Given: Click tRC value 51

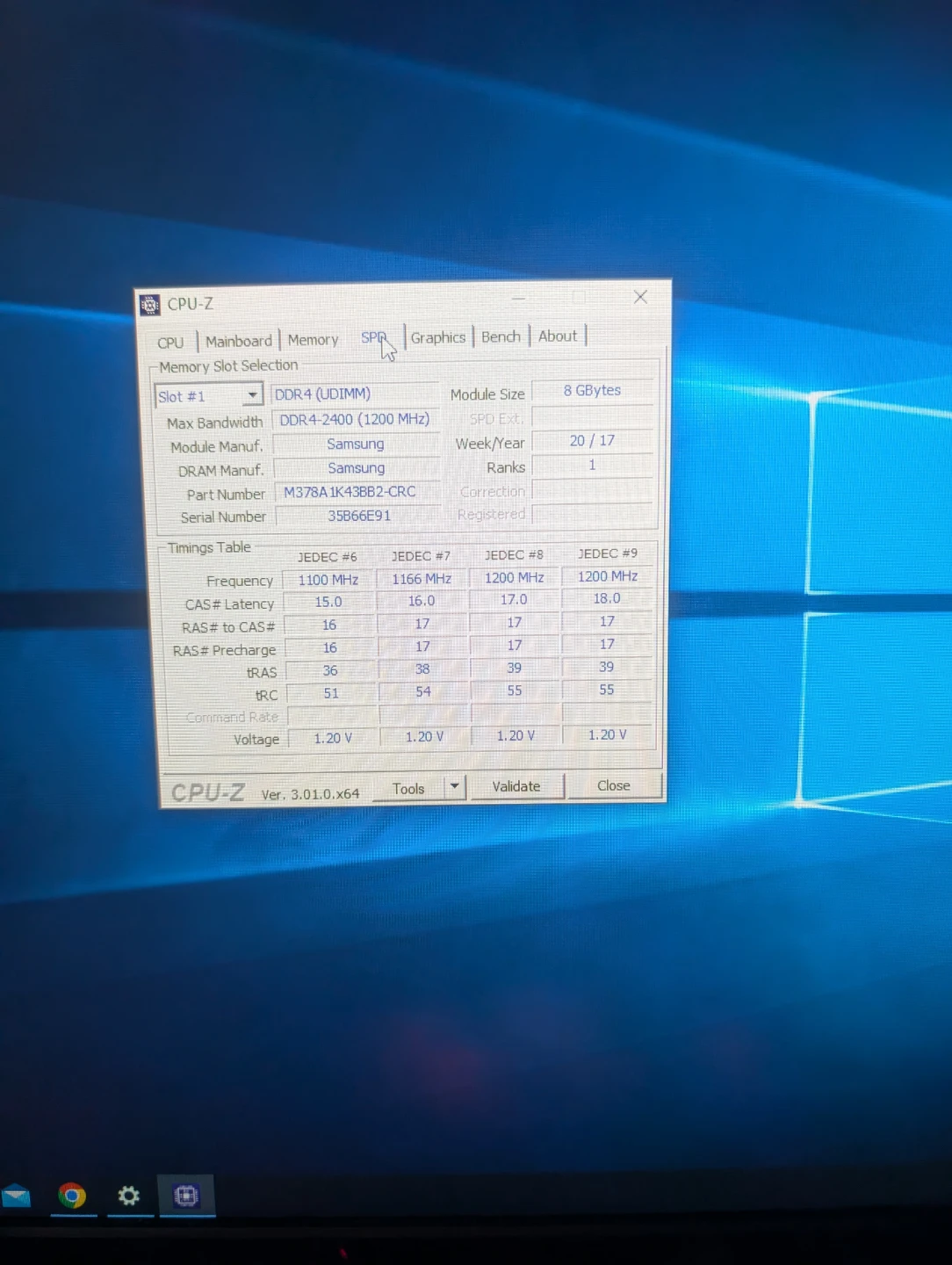Looking at the screenshot, I should pyautogui.click(x=331, y=693).
